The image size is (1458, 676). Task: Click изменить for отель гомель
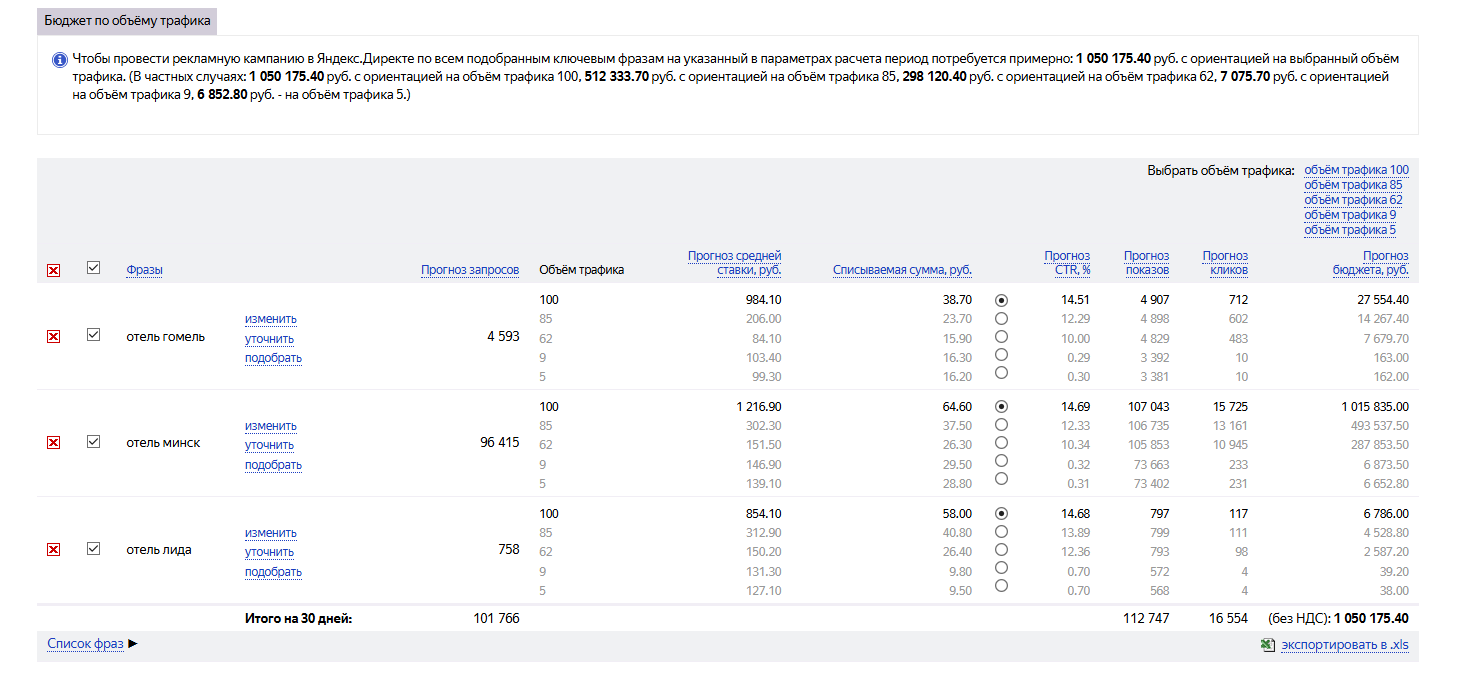pyautogui.click(x=271, y=319)
